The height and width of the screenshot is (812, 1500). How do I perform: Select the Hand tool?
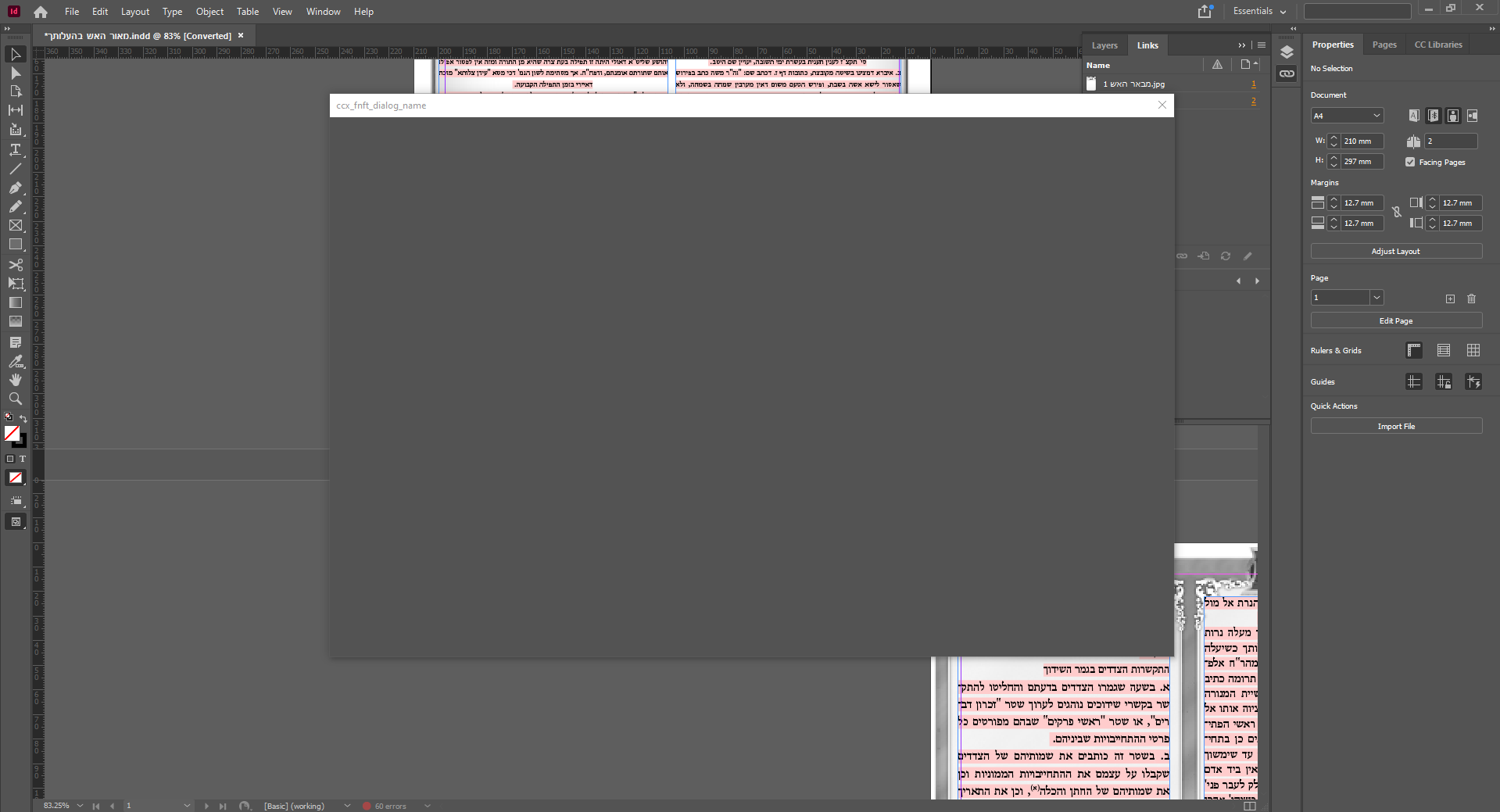[15, 380]
